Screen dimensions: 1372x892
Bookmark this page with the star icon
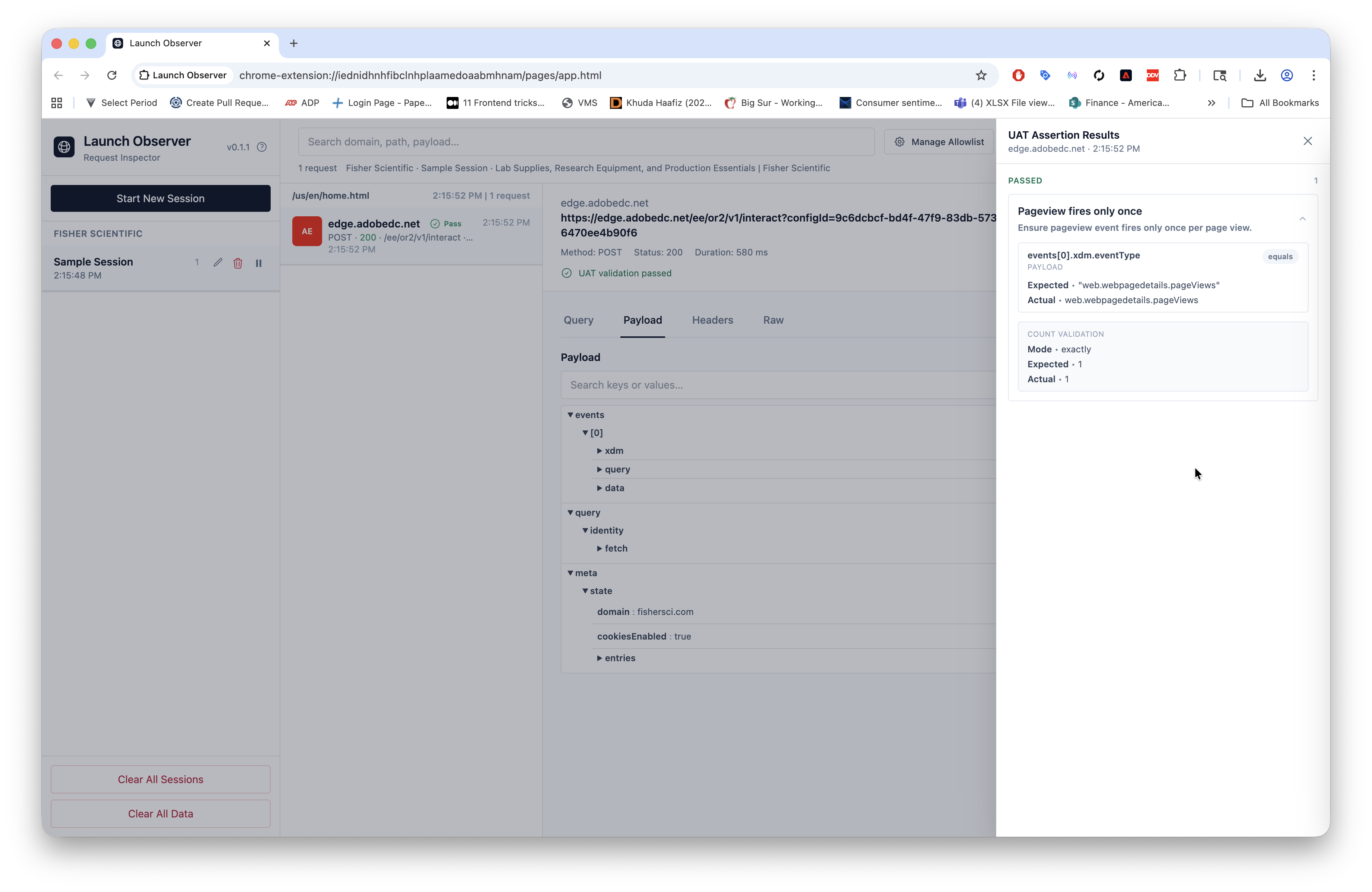click(x=981, y=75)
